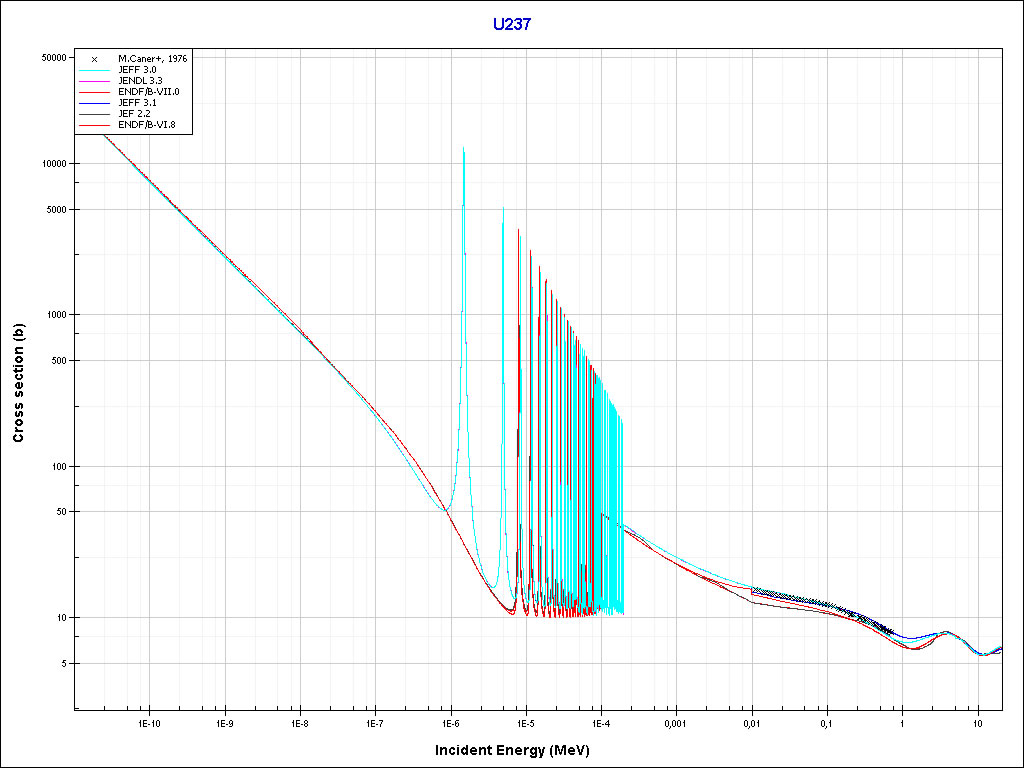Click the 1E-10 tick label on x-axis

coord(148,722)
